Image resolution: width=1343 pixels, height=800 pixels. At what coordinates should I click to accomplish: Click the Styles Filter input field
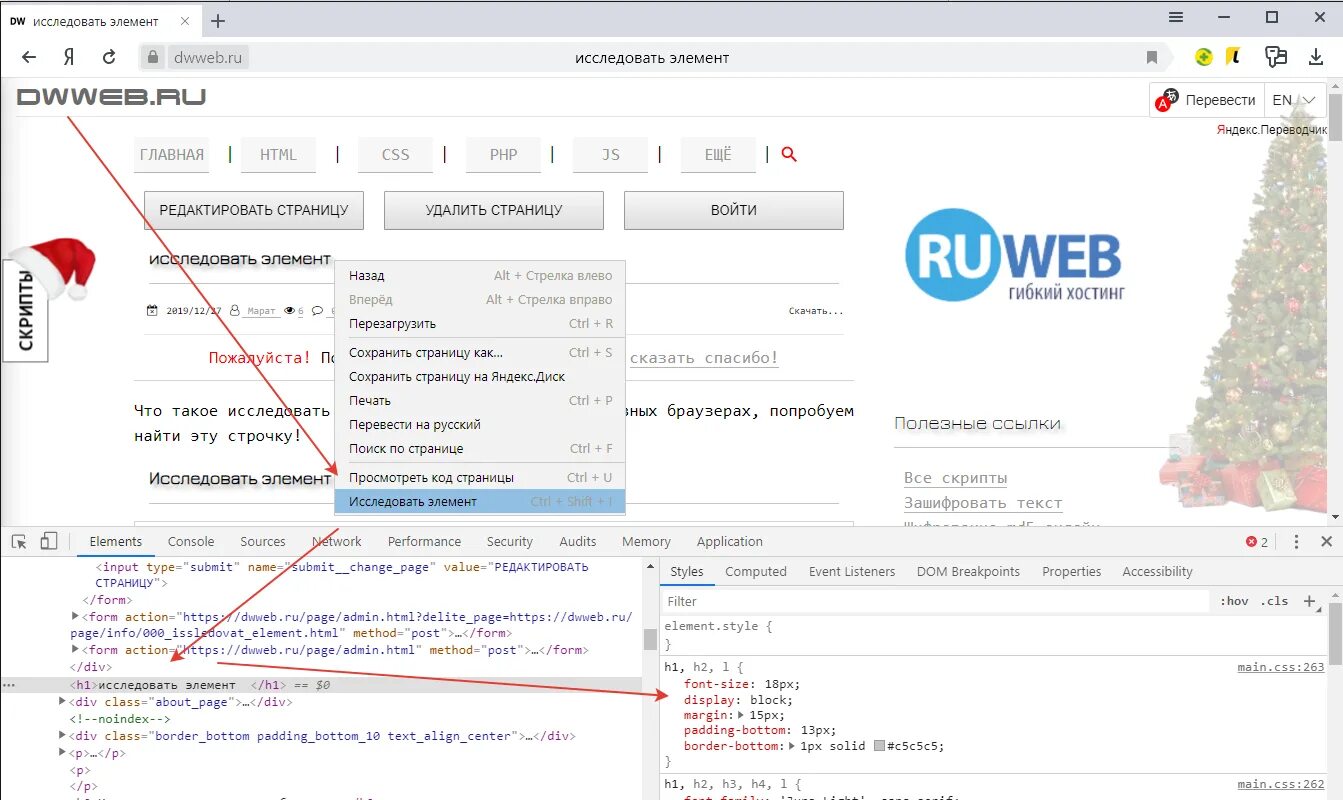tap(936, 601)
